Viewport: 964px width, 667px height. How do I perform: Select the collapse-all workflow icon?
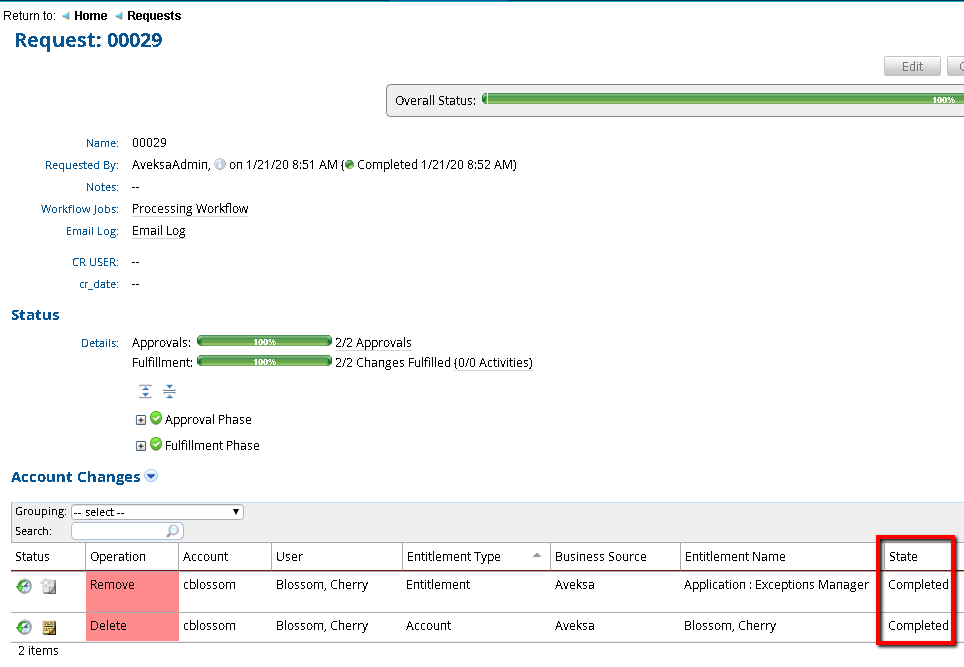pos(169,391)
